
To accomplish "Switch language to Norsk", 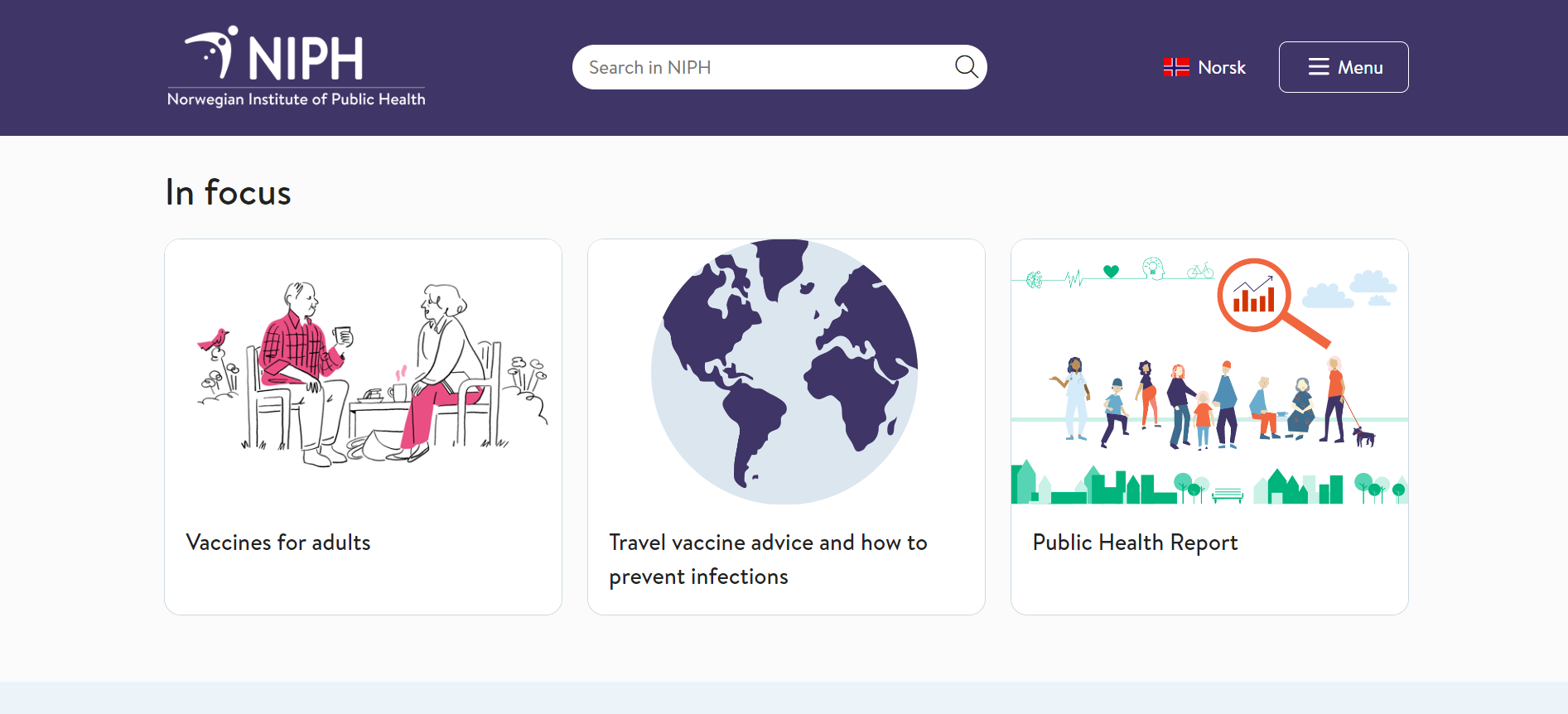I will coord(1221,67).
